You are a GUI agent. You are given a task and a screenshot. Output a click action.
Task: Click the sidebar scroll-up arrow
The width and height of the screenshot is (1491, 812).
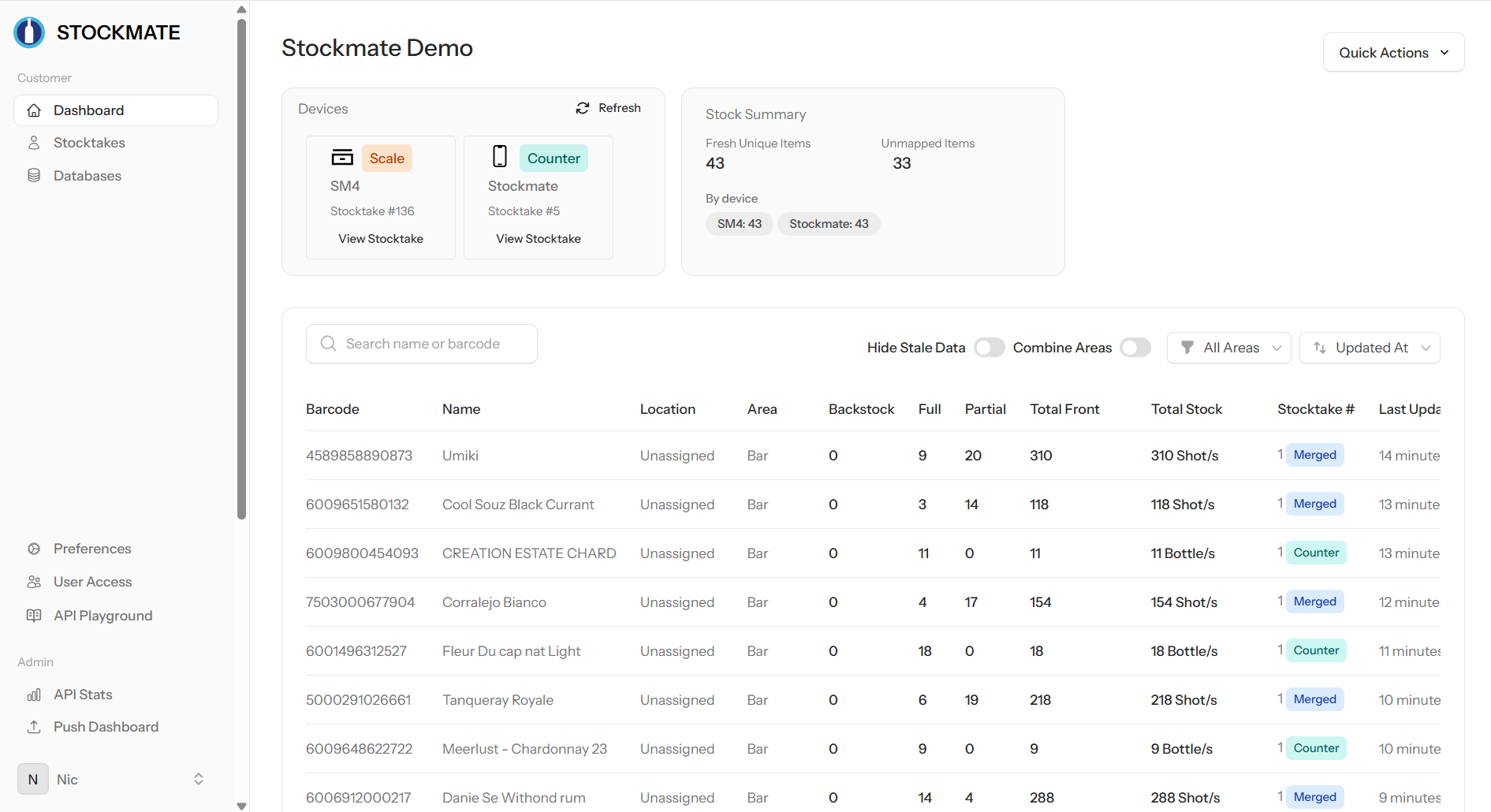(x=241, y=9)
